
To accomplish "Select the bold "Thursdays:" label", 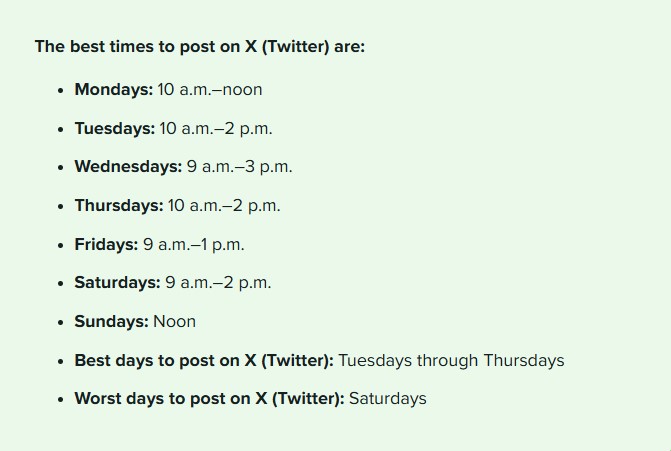I will (x=118, y=205).
